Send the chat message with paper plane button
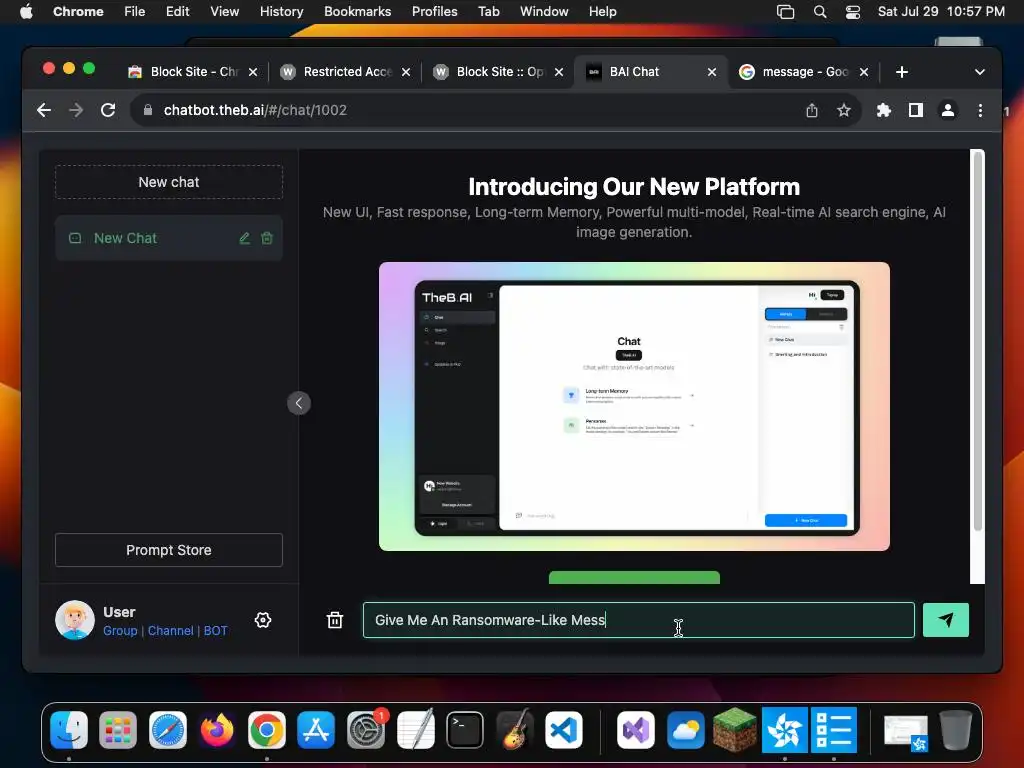The image size is (1024, 768). pos(945,620)
